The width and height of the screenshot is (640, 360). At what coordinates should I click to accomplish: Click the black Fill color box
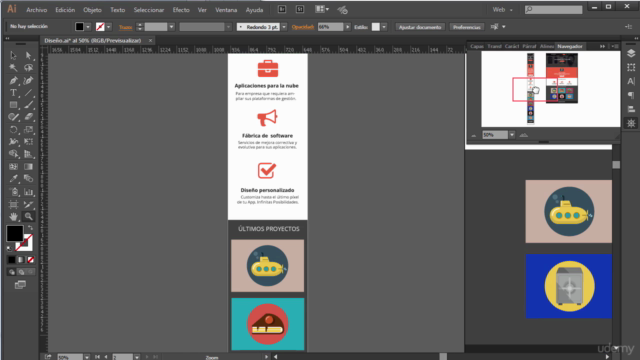click(15, 233)
